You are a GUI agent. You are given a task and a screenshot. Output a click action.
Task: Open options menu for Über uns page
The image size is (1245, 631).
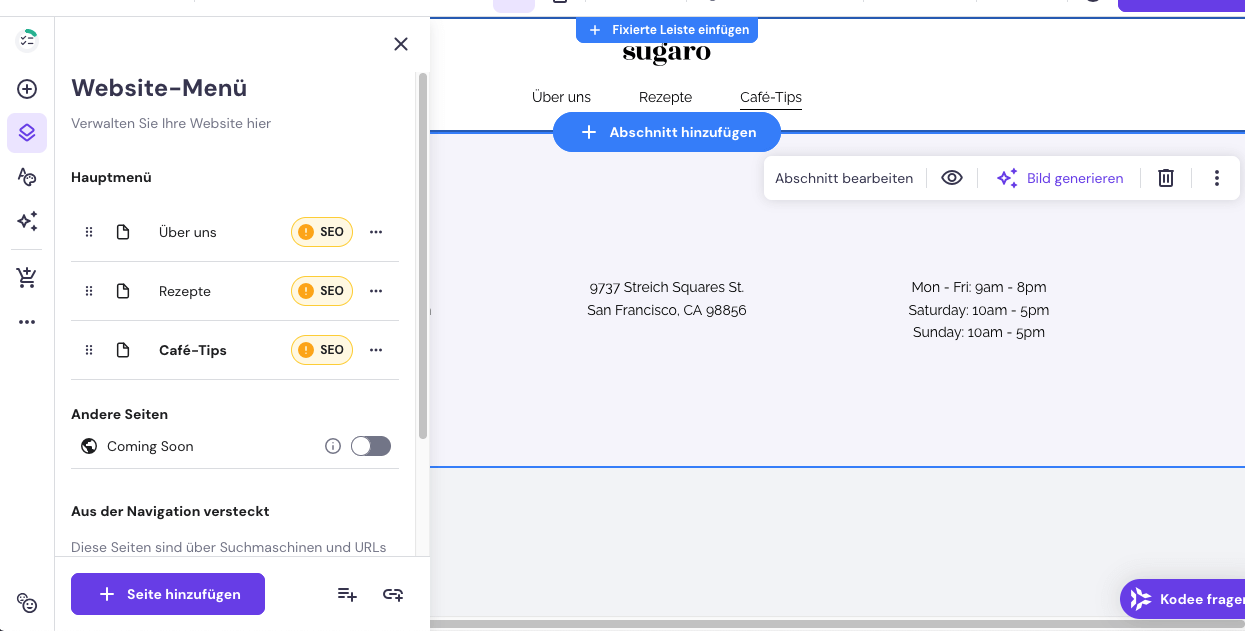pyautogui.click(x=376, y=232)
